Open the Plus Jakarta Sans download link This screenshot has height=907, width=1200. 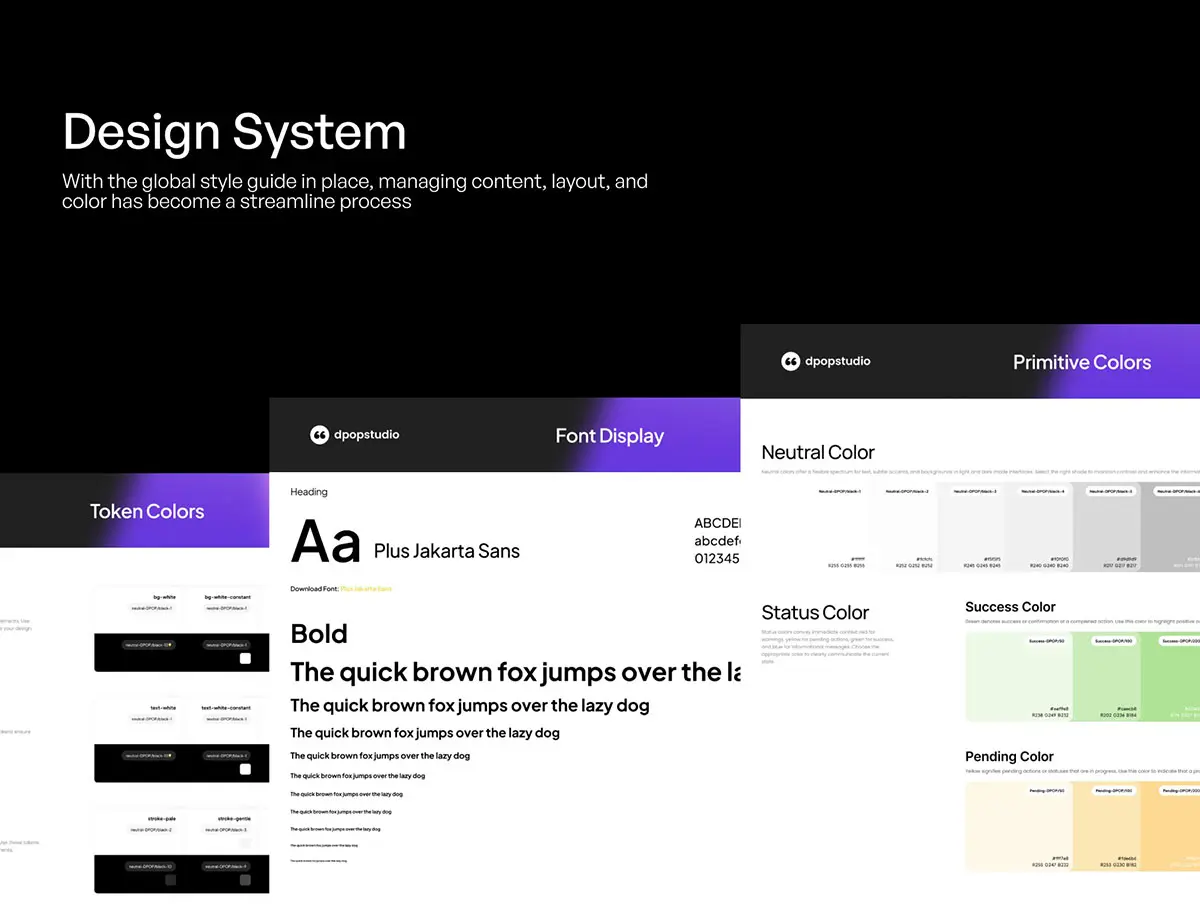pos(366,589)
